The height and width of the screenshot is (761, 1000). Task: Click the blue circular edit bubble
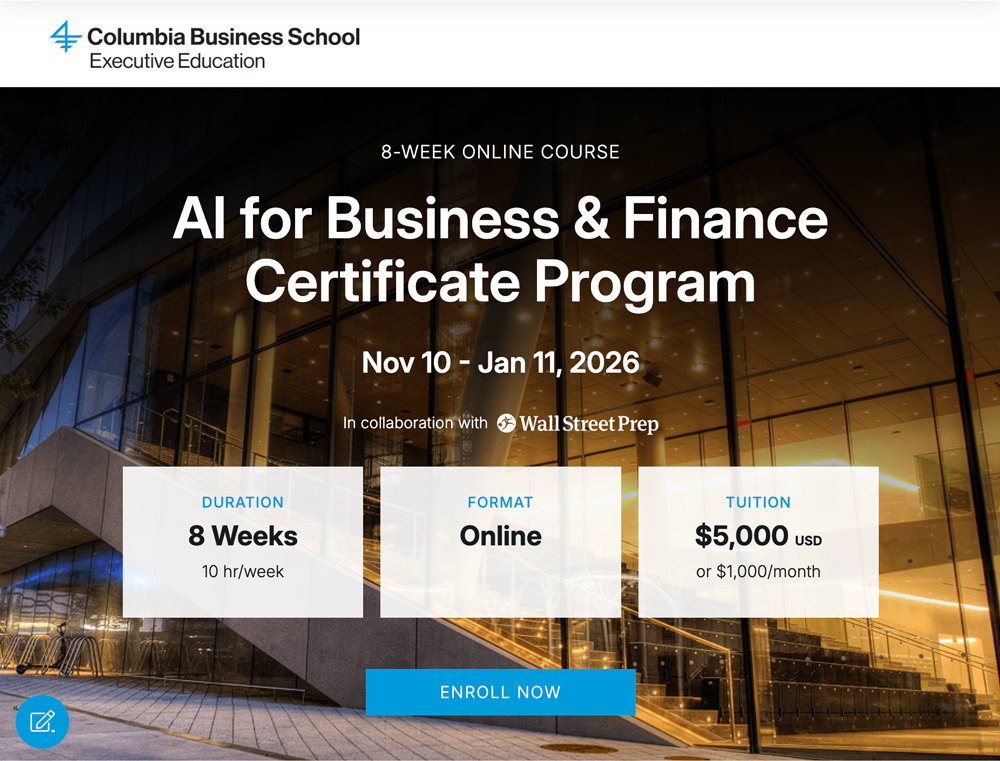[41, 722]
